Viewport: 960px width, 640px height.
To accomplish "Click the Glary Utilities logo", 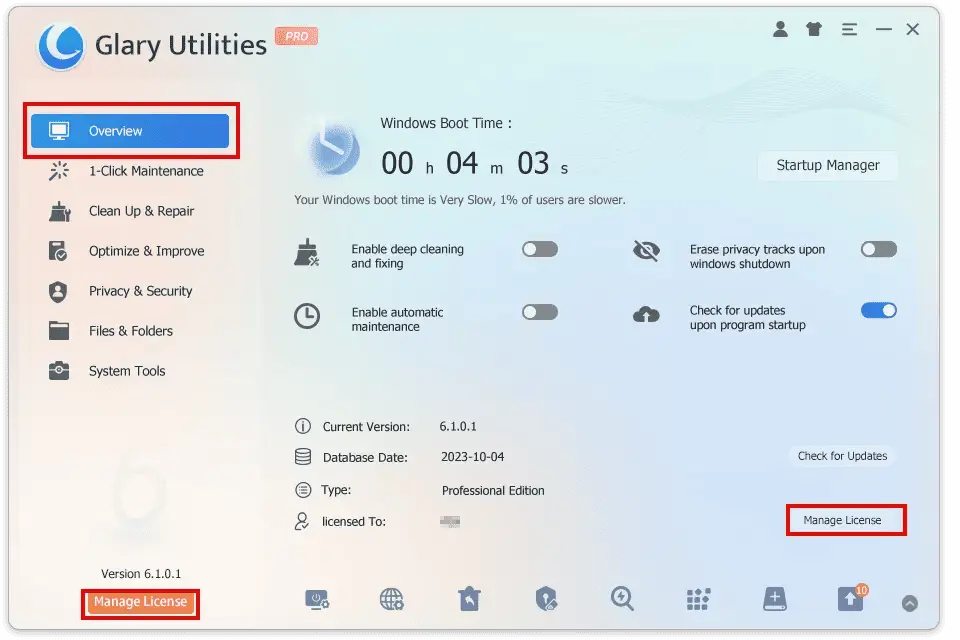I will 60,47.
